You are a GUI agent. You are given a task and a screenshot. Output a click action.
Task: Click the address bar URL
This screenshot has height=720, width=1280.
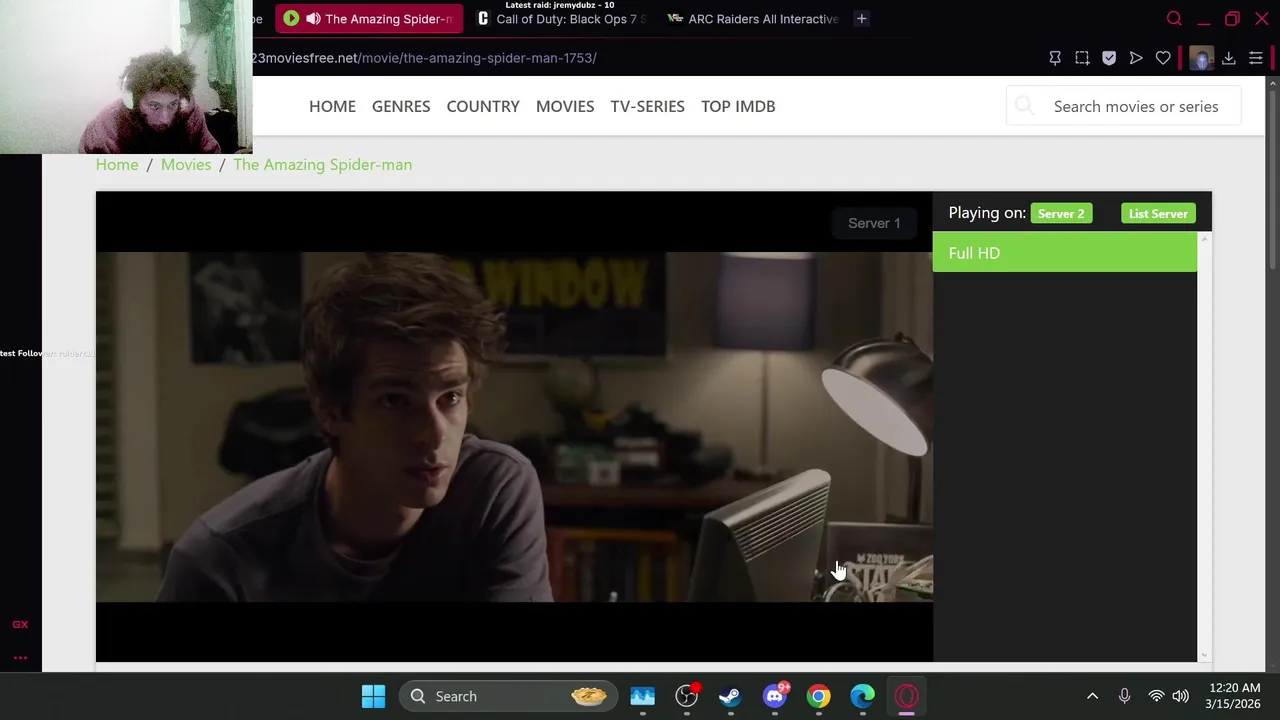[424, 58]
